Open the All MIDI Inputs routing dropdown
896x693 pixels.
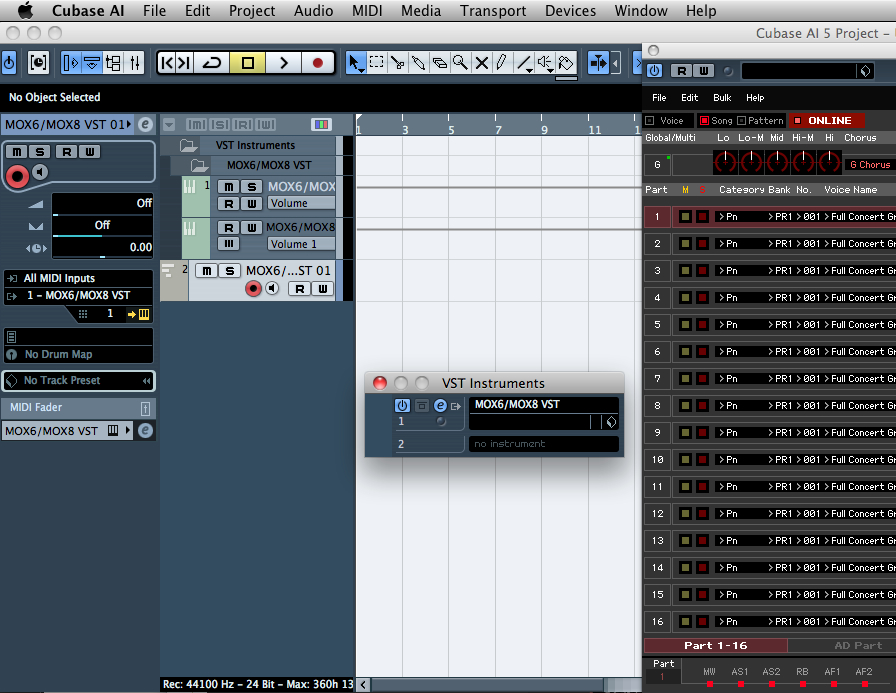(x=78, y=278)
